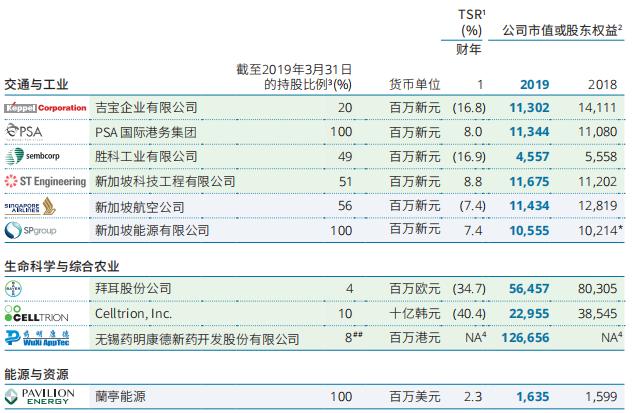Click ST Engineering's 2019 value 11,675
This screenshot has height=413, width=634.
pyautogui.click(x=529, y=182)
